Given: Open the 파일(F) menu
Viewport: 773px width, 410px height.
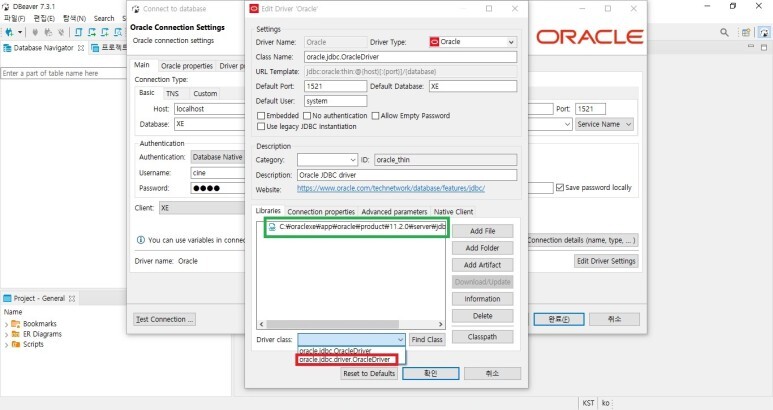Looking at the screenshot, I should pyautogui.click(x=14, y=18).
